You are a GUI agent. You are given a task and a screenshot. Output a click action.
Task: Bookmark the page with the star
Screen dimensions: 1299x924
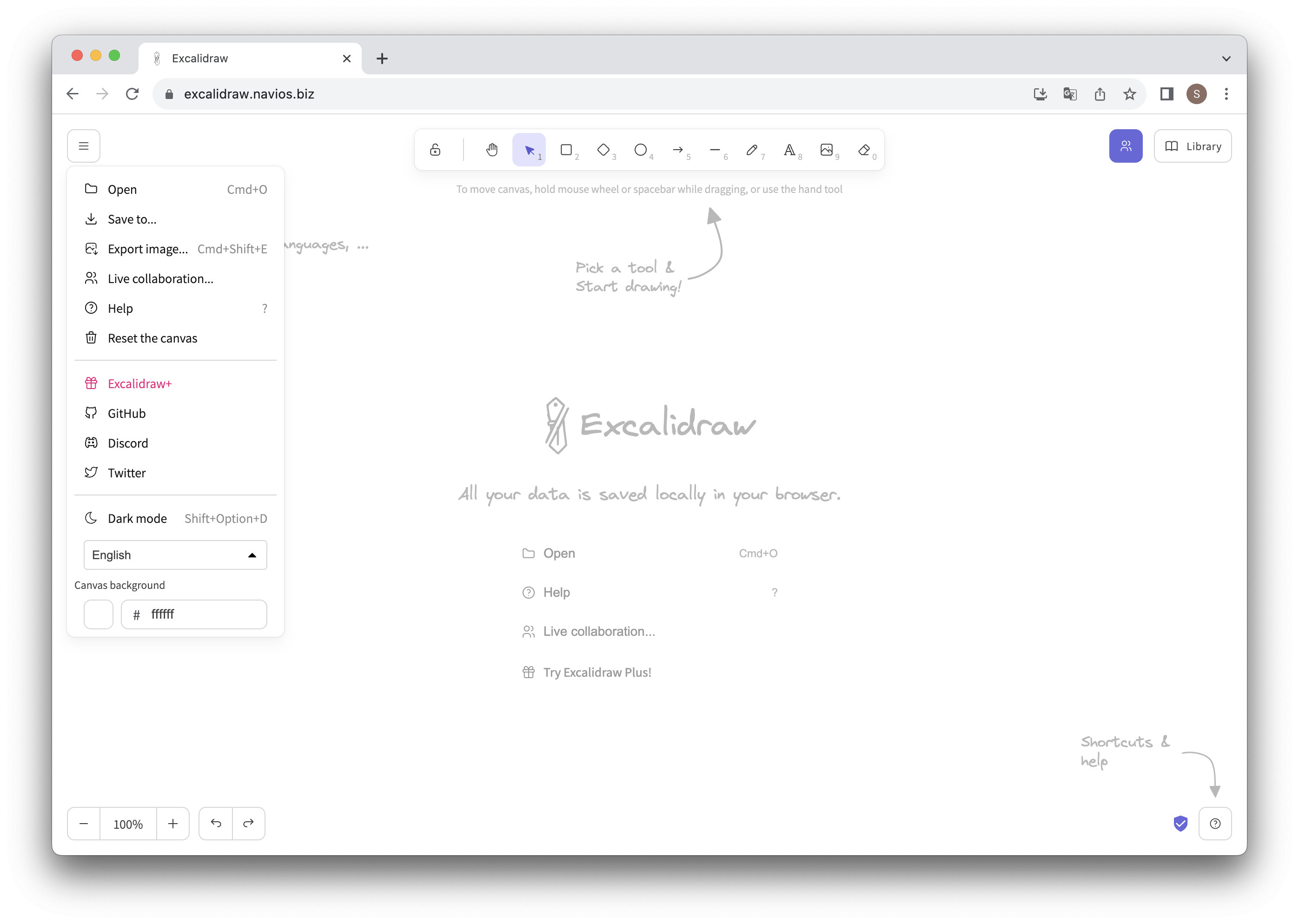tap(1129, 94)
